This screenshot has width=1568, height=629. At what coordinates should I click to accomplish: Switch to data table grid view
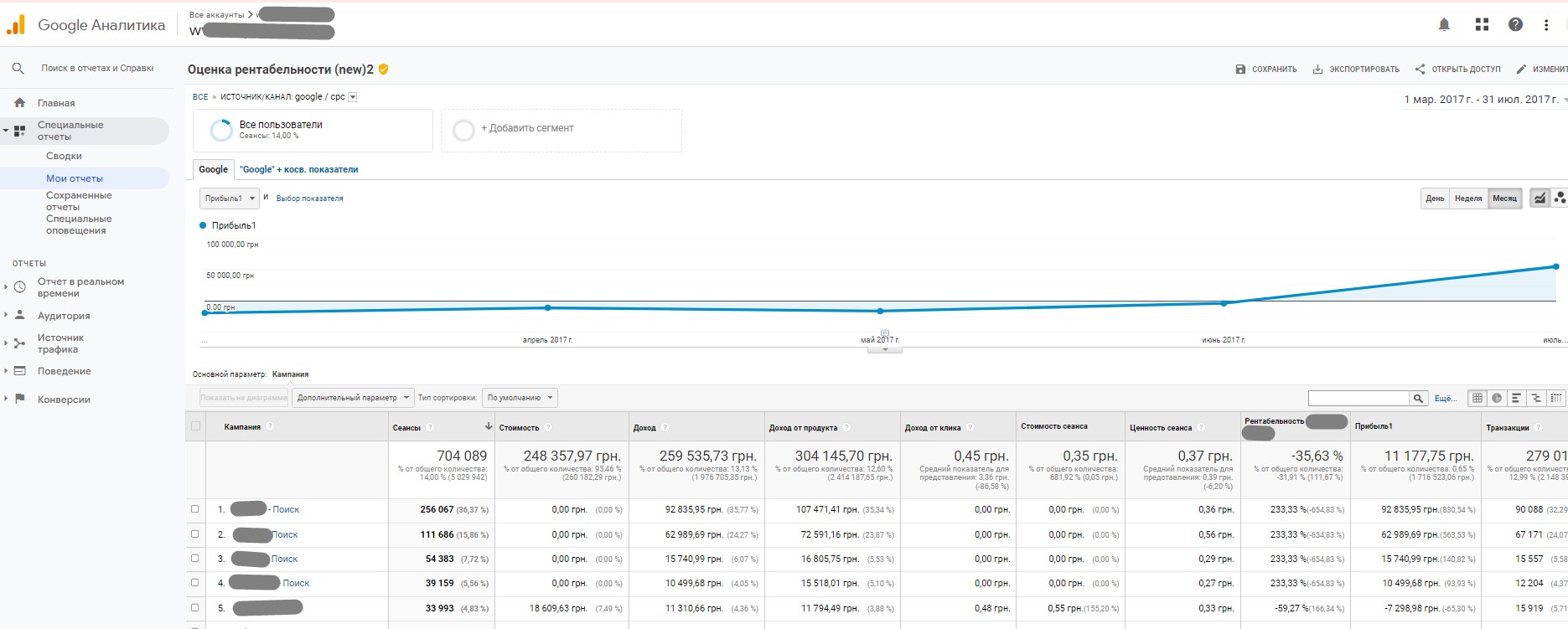1477,398
